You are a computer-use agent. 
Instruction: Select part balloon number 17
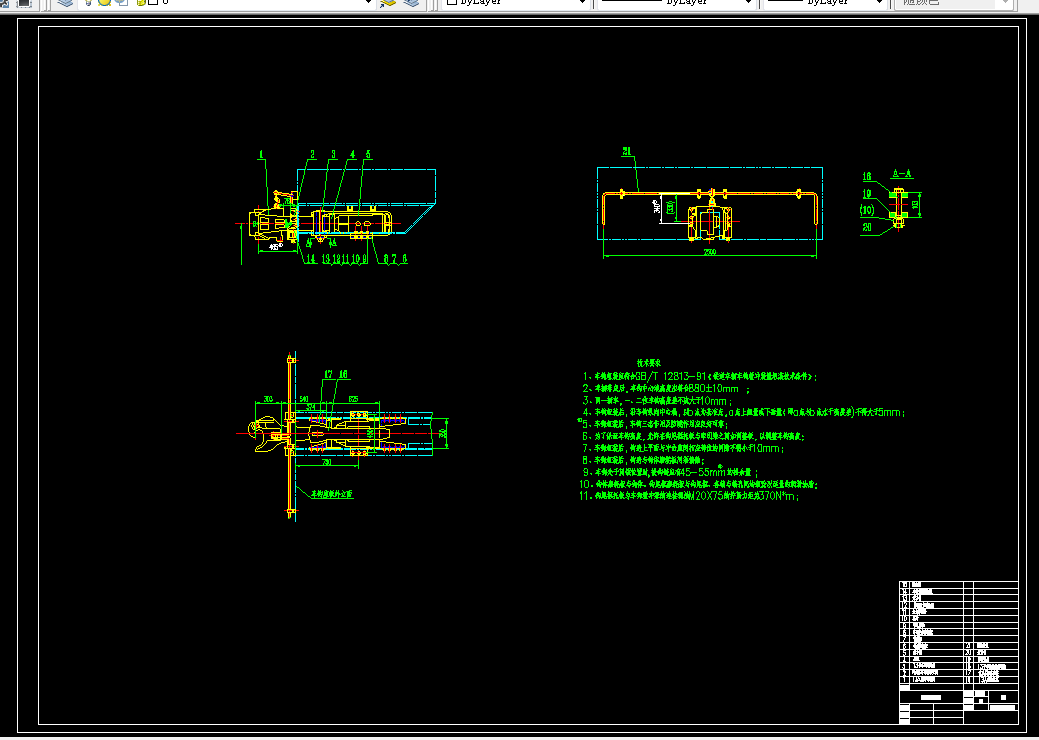[x=329, y=375]
